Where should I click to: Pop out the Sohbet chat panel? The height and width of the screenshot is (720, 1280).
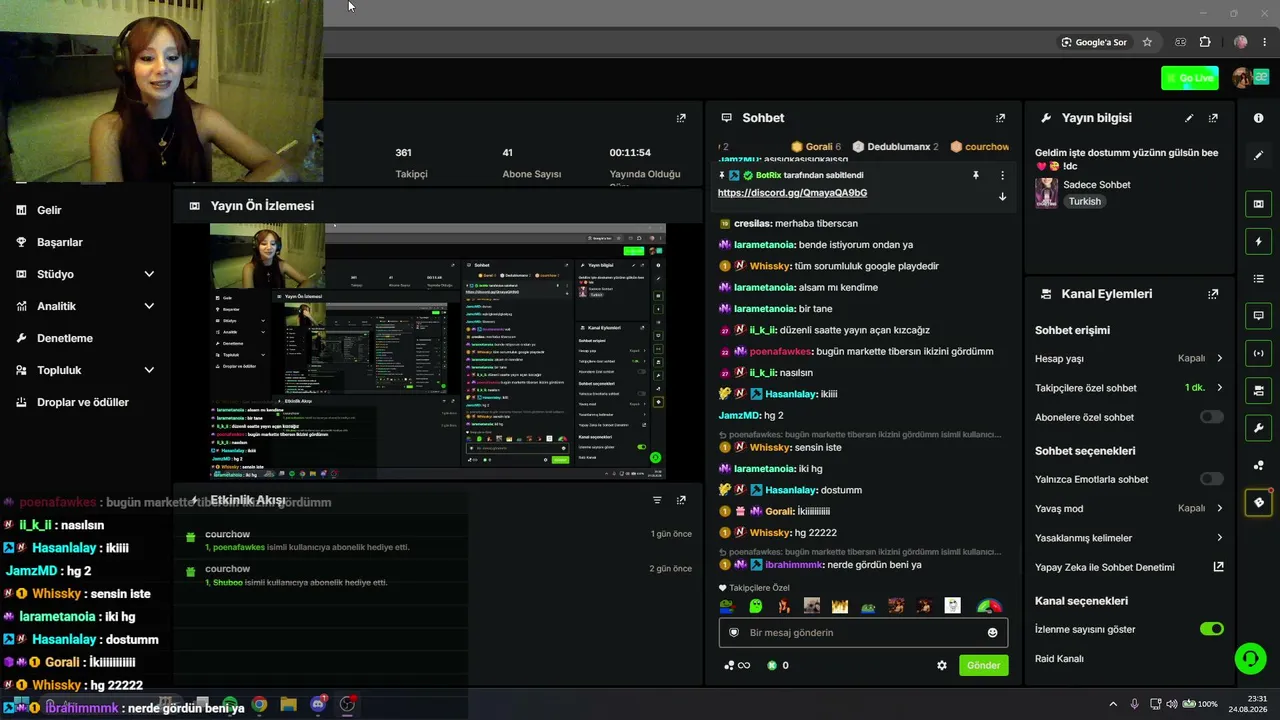tap(1000, 118)
